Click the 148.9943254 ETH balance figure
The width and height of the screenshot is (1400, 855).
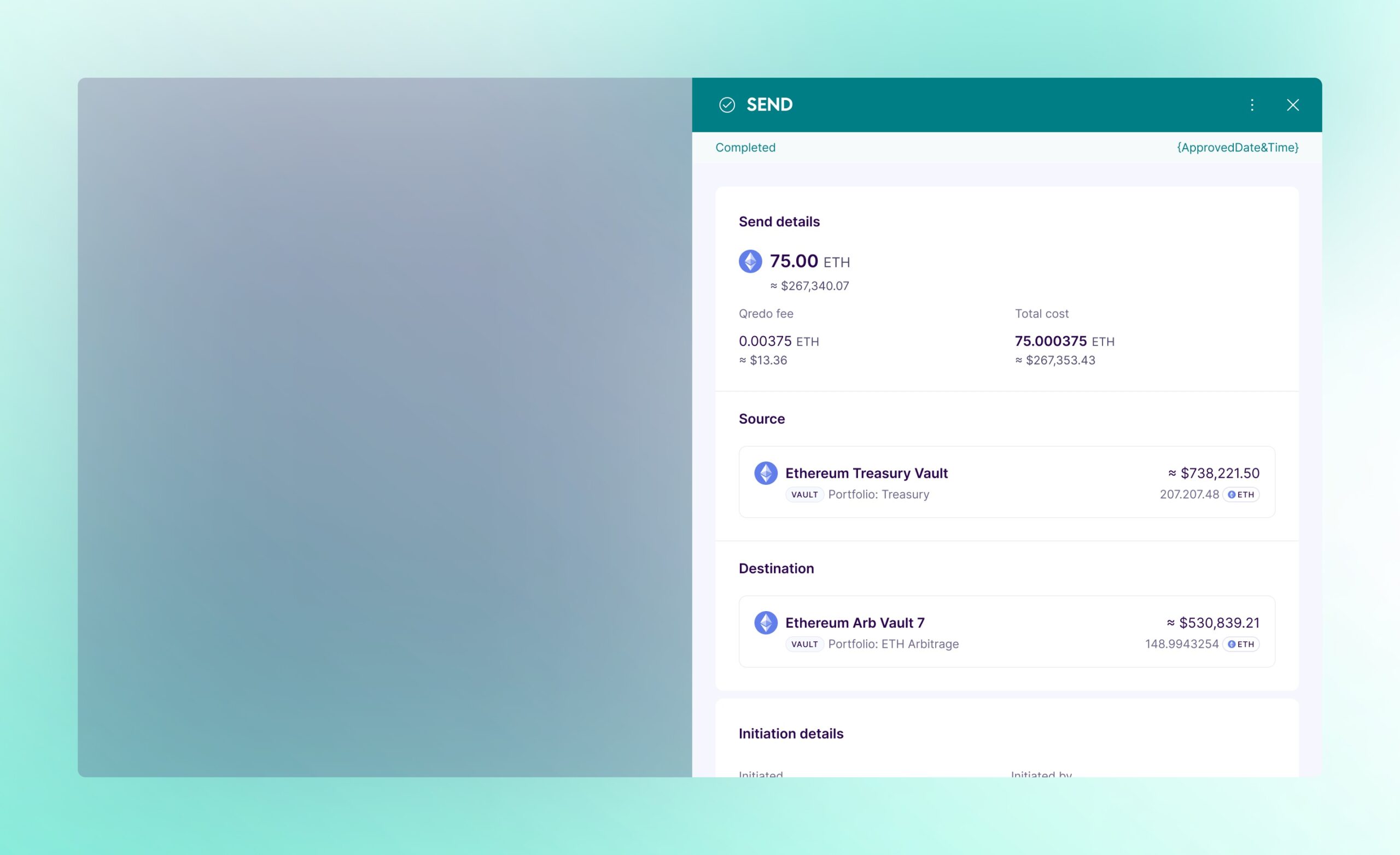pyautogui.click(x=1182, y=644)
